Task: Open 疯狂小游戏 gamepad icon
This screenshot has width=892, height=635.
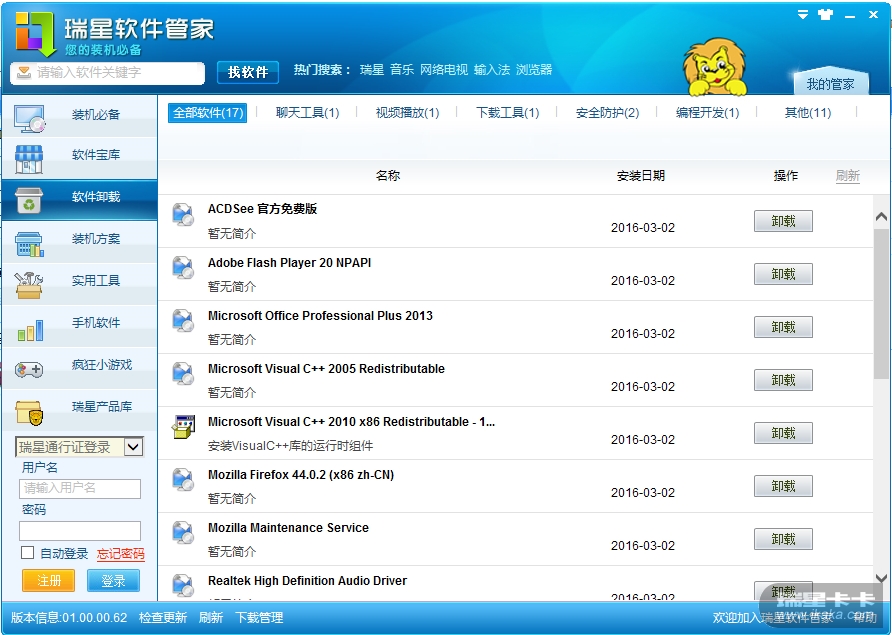Action: [29, 370]
